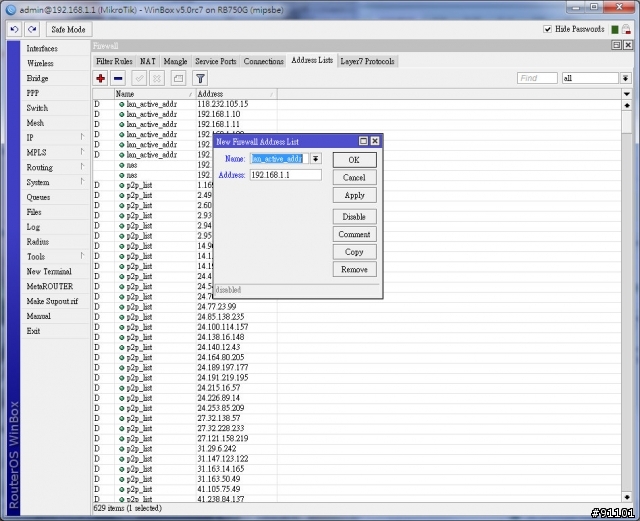Click the green status indicator icon
The width and height of the screenshot is (640, 521).
pyautogui.click(x=615, y=29)
